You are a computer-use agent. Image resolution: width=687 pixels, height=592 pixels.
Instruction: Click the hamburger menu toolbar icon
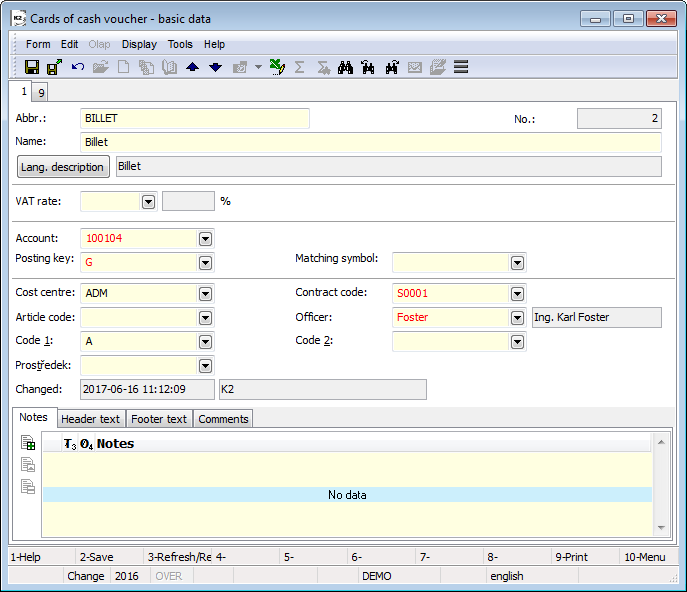click(x=461, y=67)
